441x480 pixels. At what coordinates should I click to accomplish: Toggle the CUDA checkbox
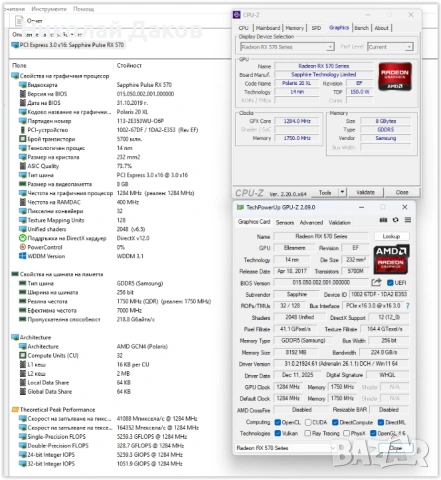tap(308, 422)
